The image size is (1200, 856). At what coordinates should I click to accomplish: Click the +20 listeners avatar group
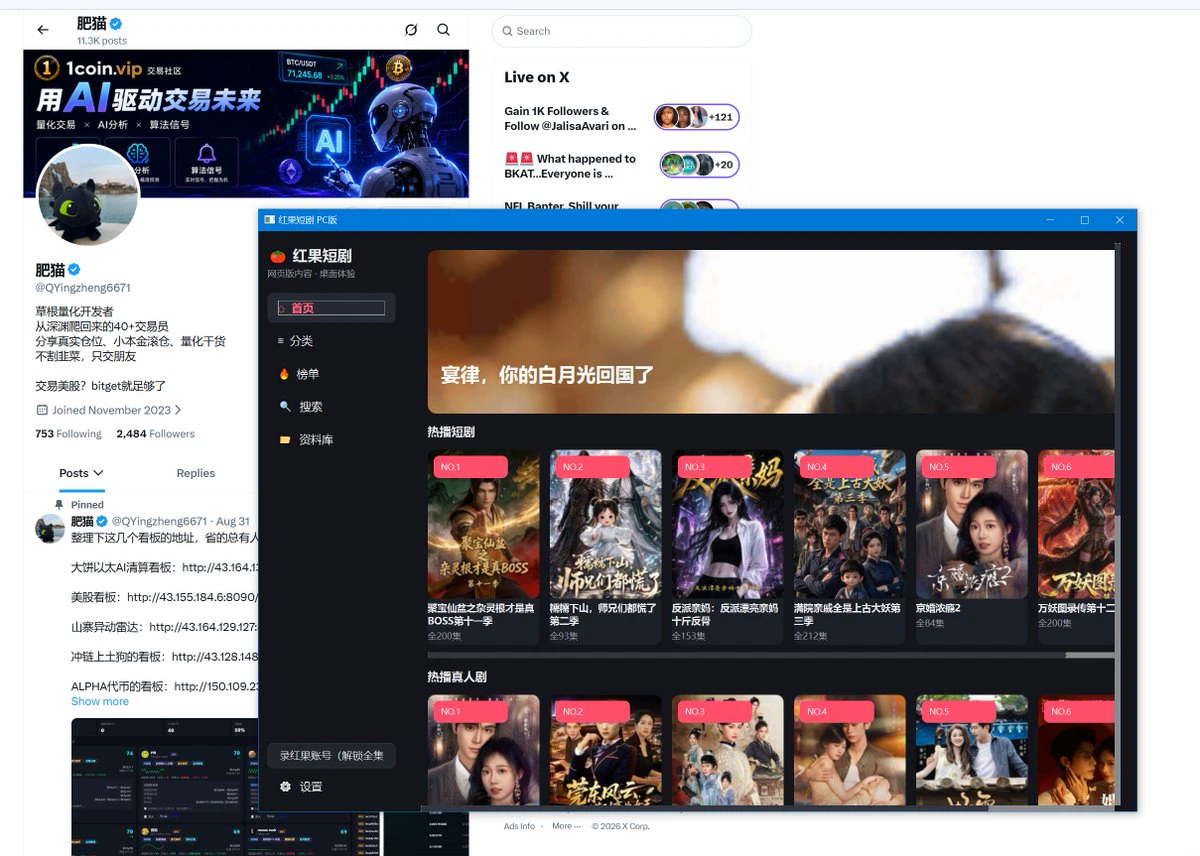point(700,165)
